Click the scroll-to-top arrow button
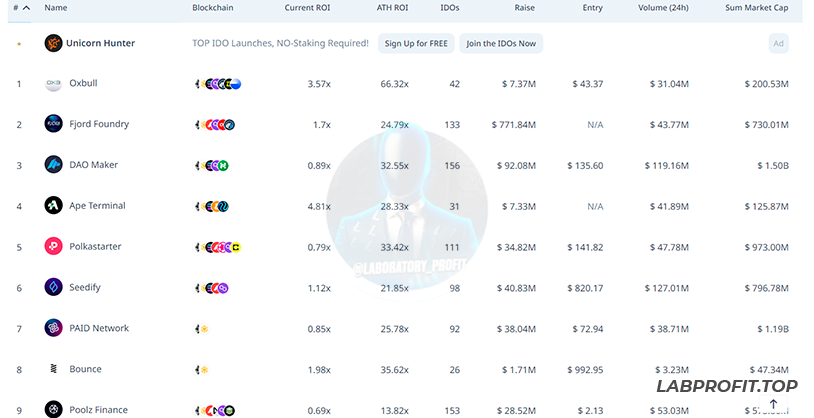 773,404
